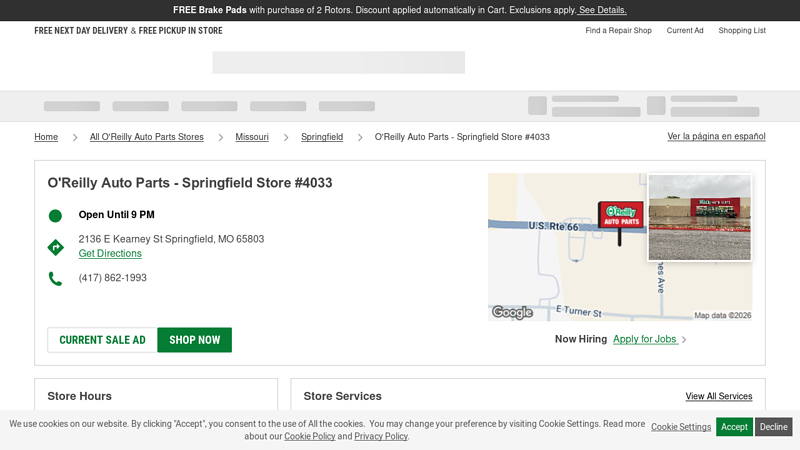Open the store street view photo

click(x=699, y=217)
